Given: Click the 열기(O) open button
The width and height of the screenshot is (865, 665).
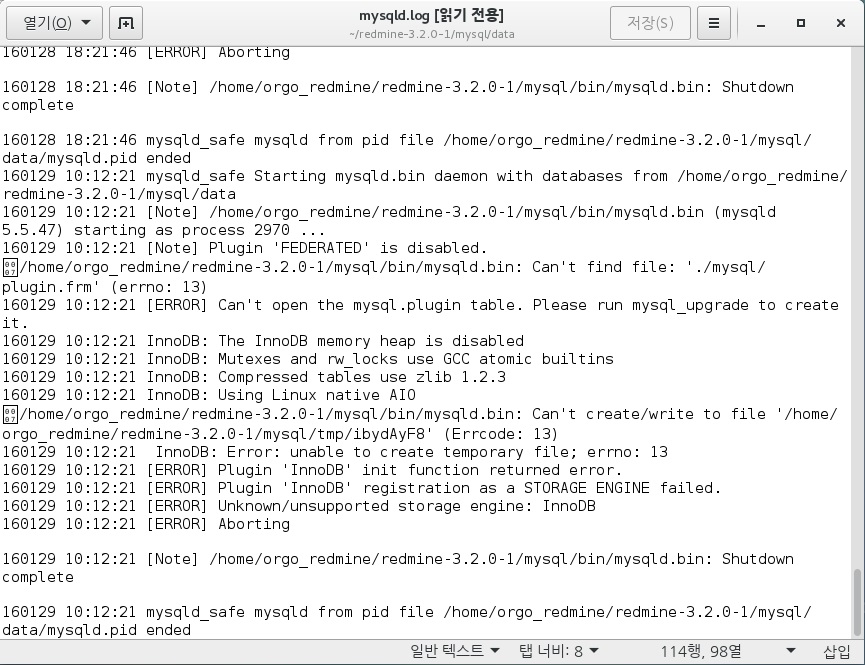Looking at the screenshot, I should [46, 22].
